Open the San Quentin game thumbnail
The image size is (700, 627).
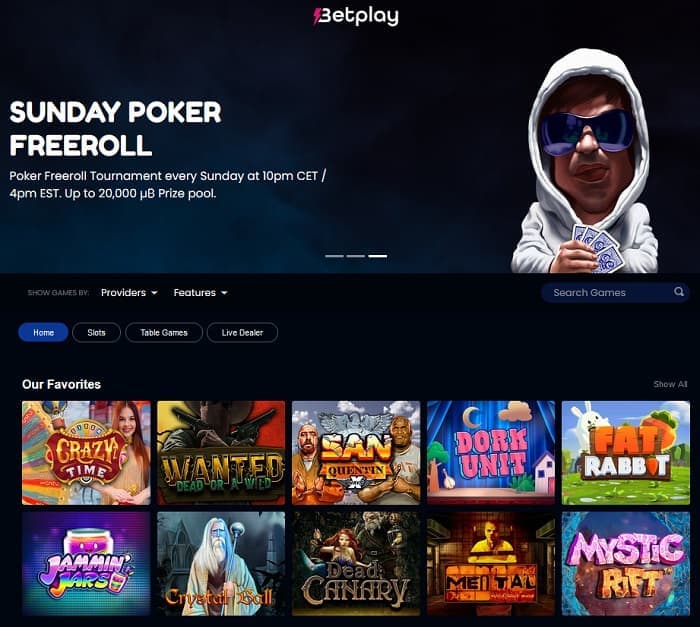[x=356, y=453]
